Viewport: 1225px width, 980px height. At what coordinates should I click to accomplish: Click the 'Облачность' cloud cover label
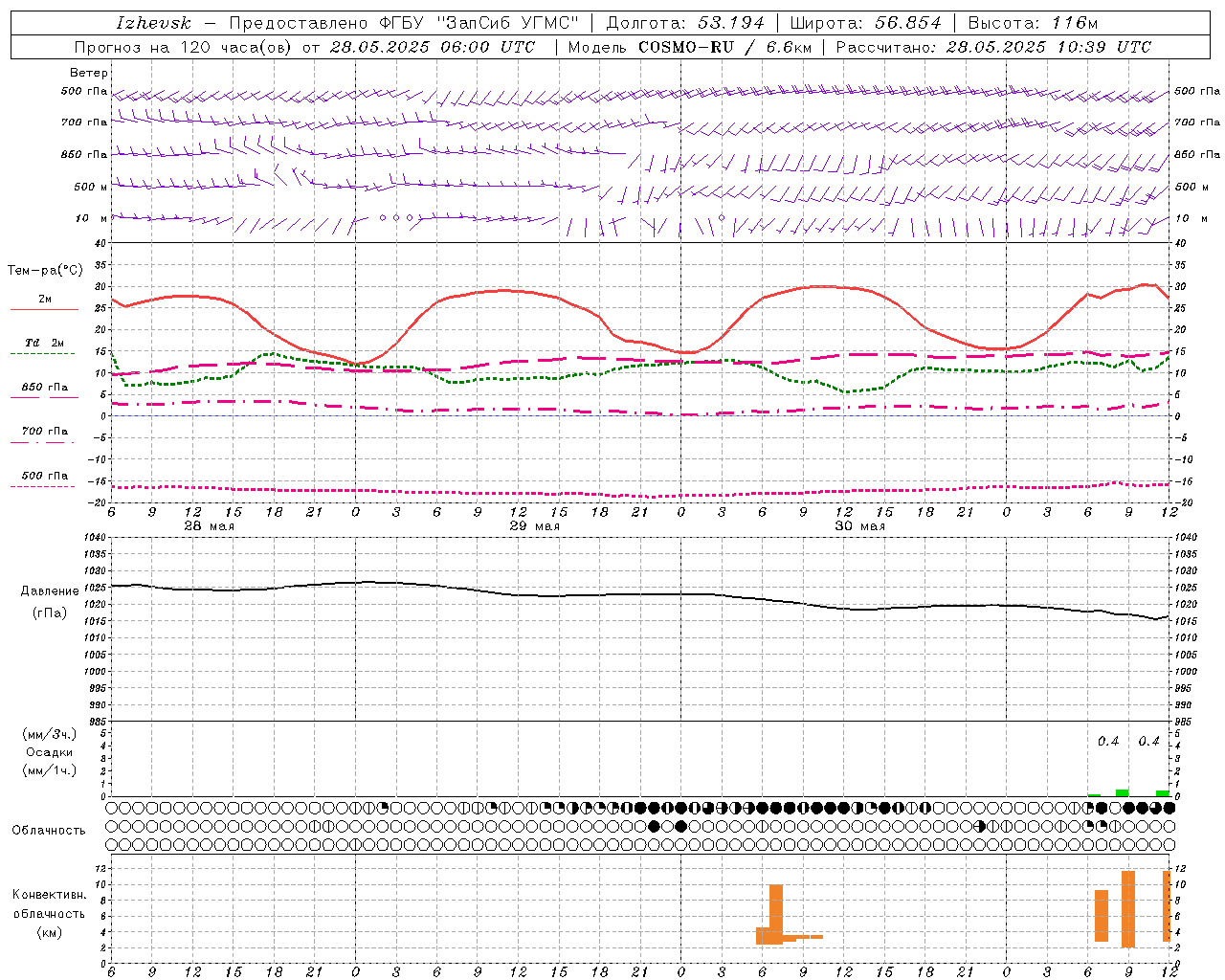[x=49, y=830]
